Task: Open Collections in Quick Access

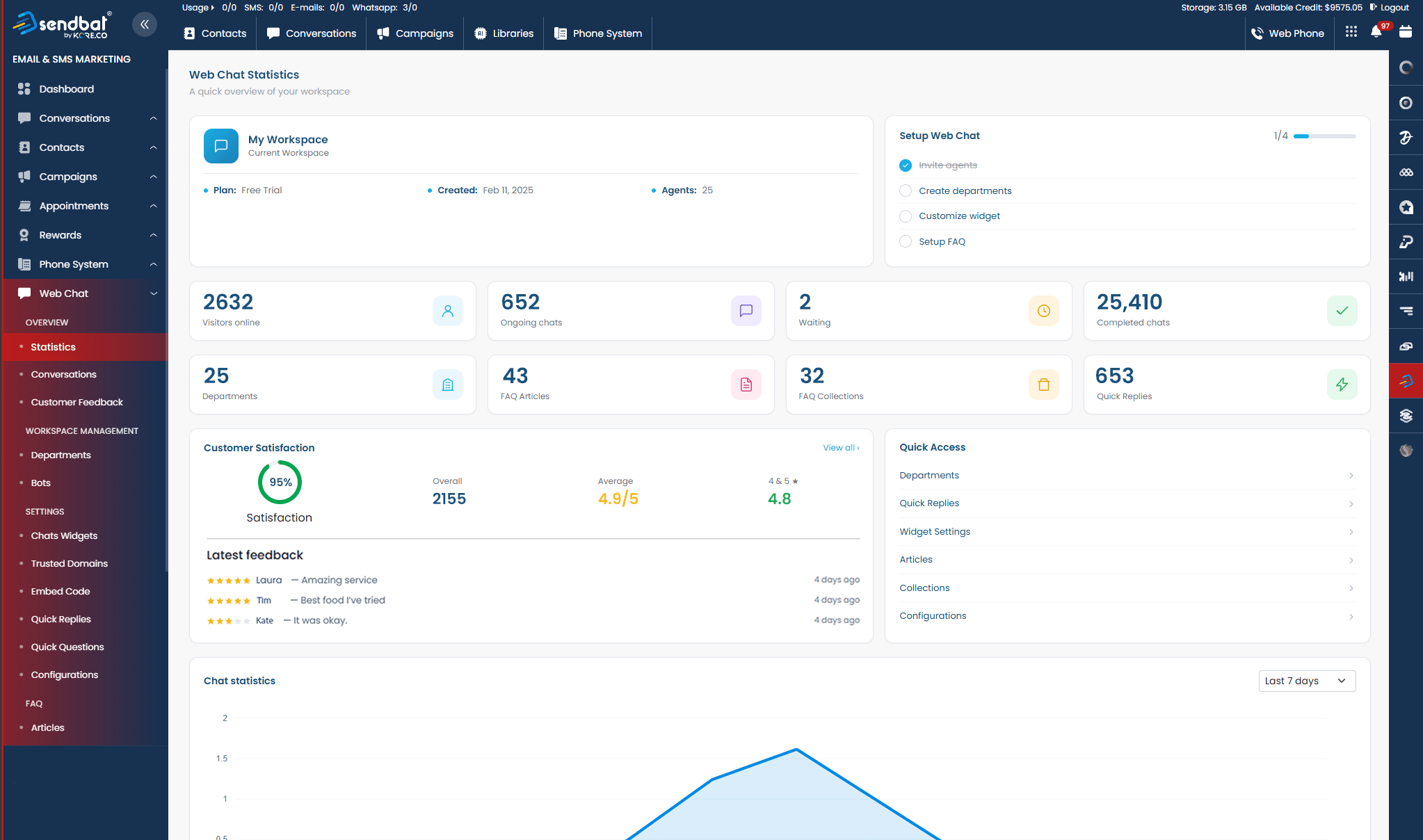Action: (x=1127, y=588)
